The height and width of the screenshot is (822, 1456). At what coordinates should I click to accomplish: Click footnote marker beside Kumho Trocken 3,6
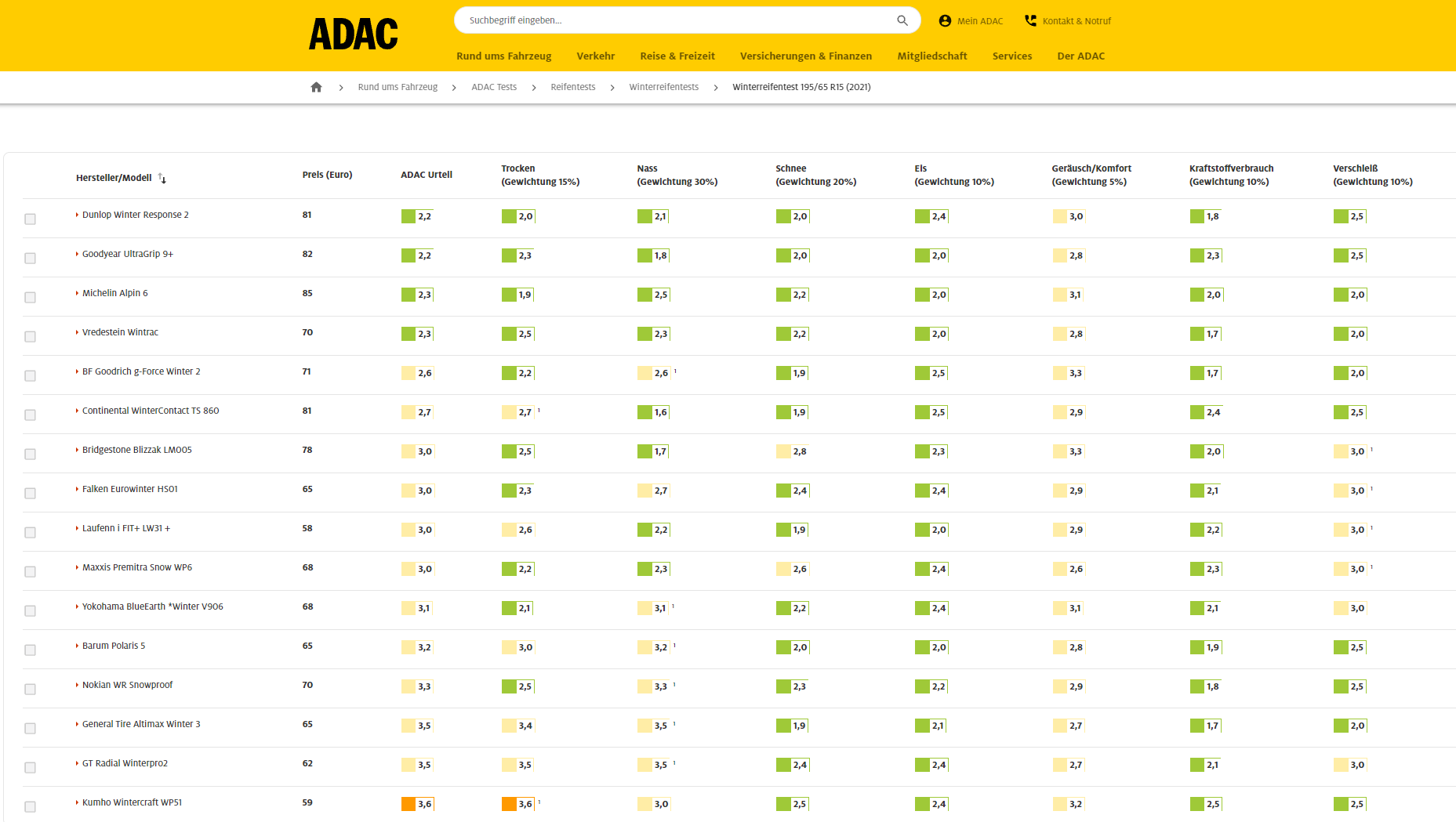pyautogui.click(x=539, y=802)
